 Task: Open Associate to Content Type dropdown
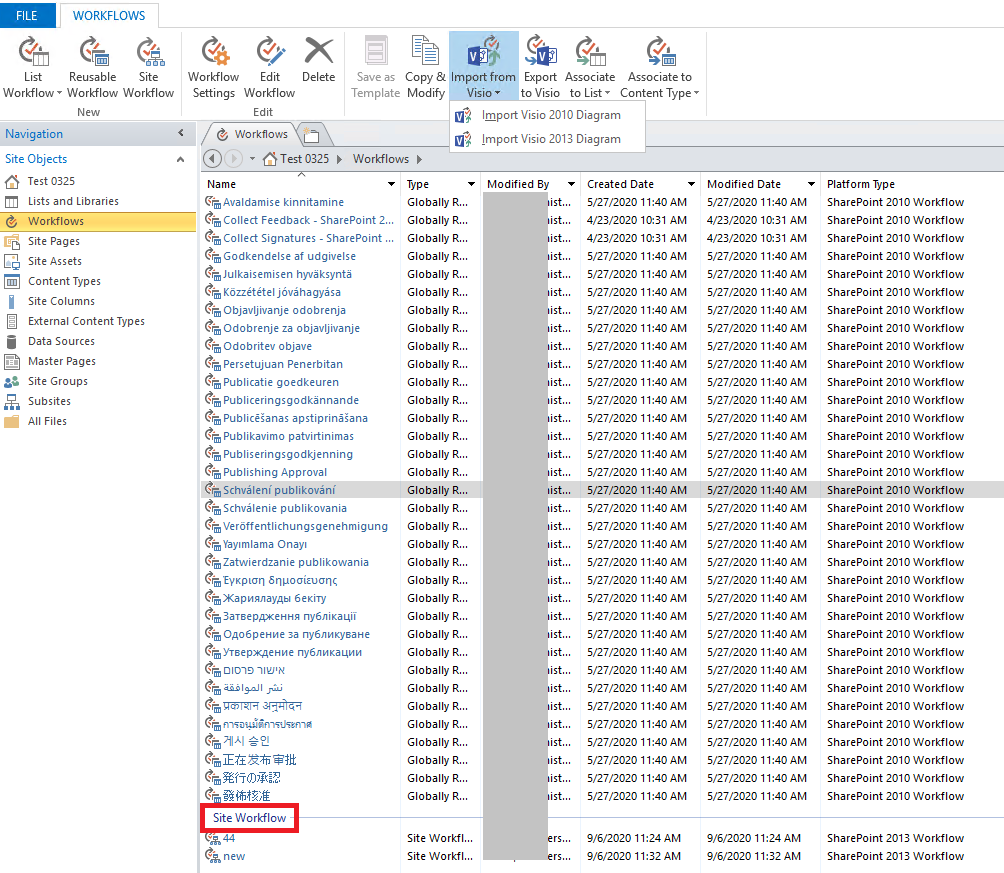(x=660, y=68)
